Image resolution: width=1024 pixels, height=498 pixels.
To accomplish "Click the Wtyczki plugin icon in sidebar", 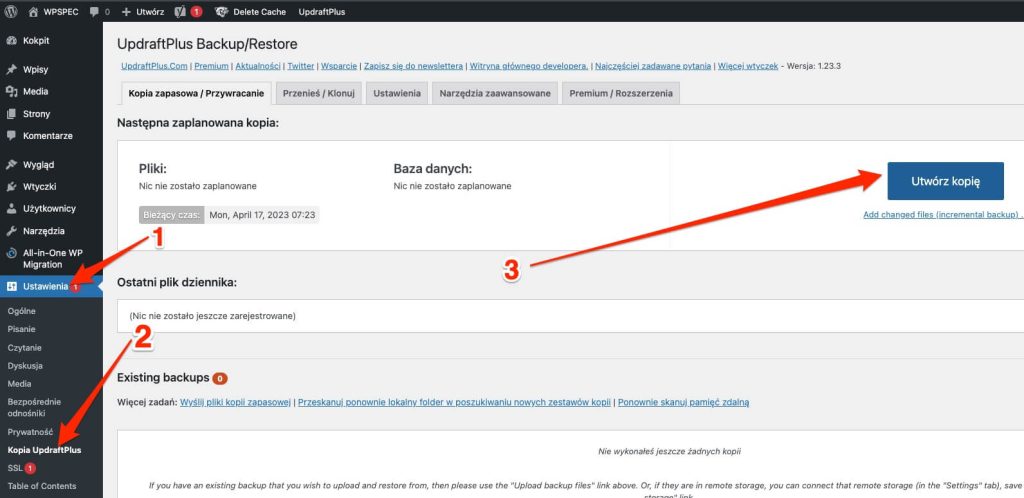I will pyautogui.click(x=11, y=187).
